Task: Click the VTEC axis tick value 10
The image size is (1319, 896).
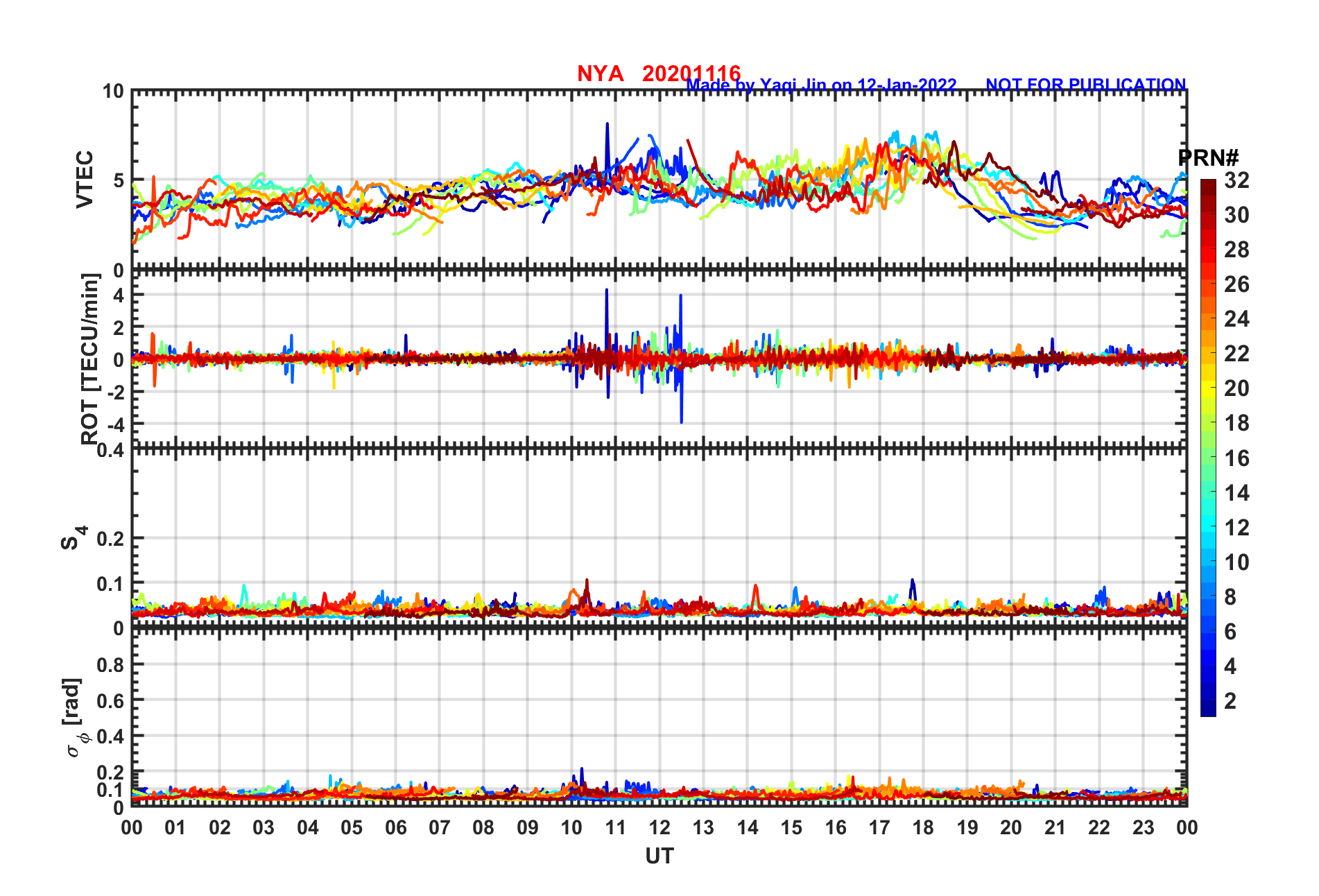Action: pos(113,92)
